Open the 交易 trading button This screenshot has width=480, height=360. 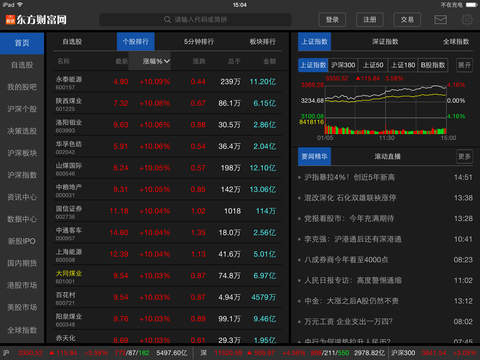click(x=407, y=20)
